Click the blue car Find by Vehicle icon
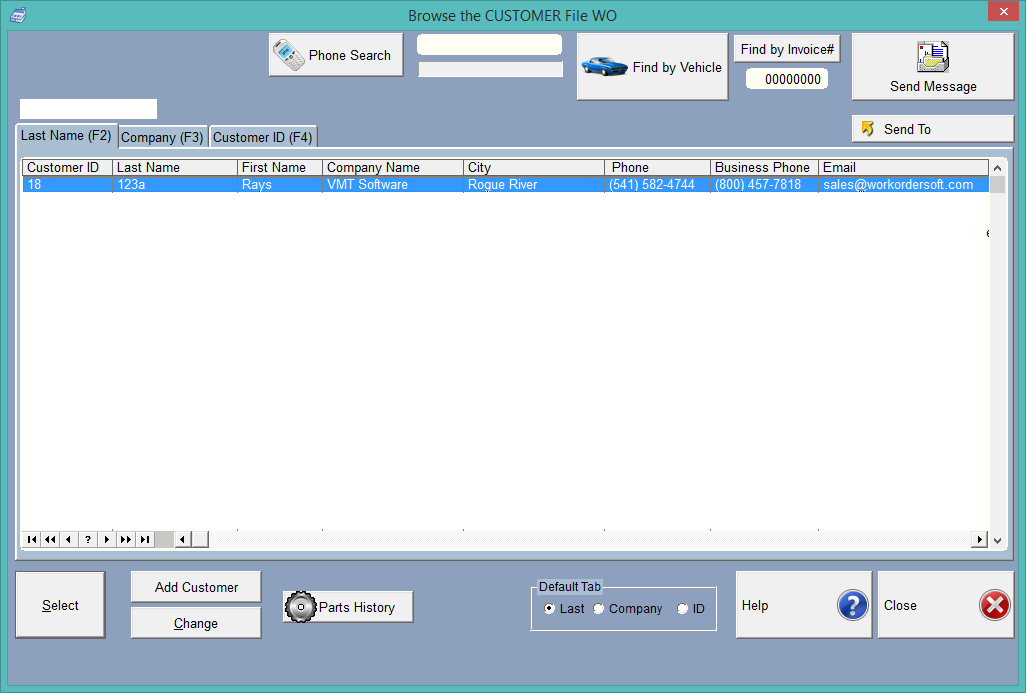Viewport: 1026px width, 693px height. point(604,65)
